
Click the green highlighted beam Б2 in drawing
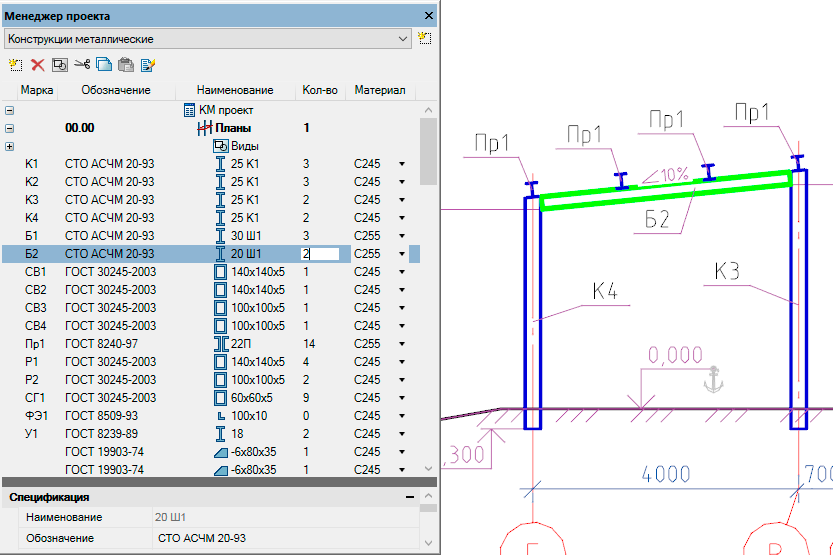coord(666,191)
